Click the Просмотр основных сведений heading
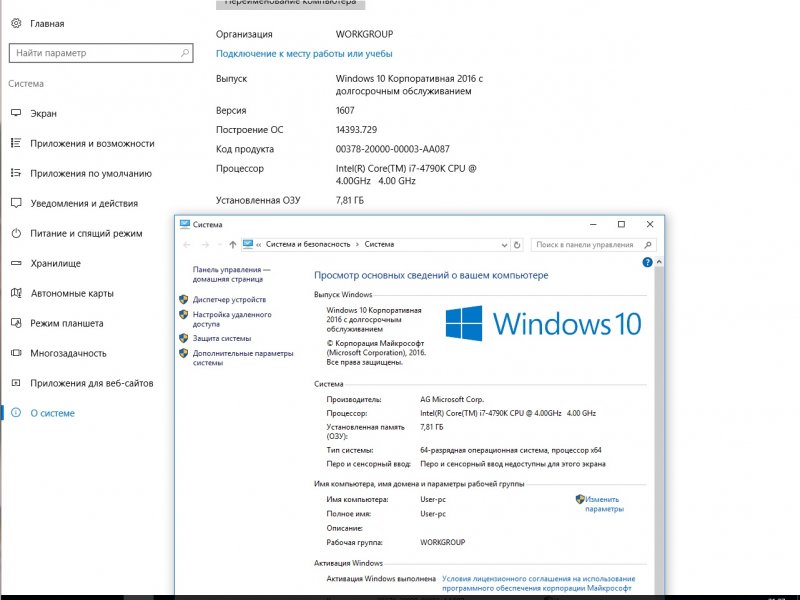The image size is (800, 600). pyautogui.click(x=431, y=276)
